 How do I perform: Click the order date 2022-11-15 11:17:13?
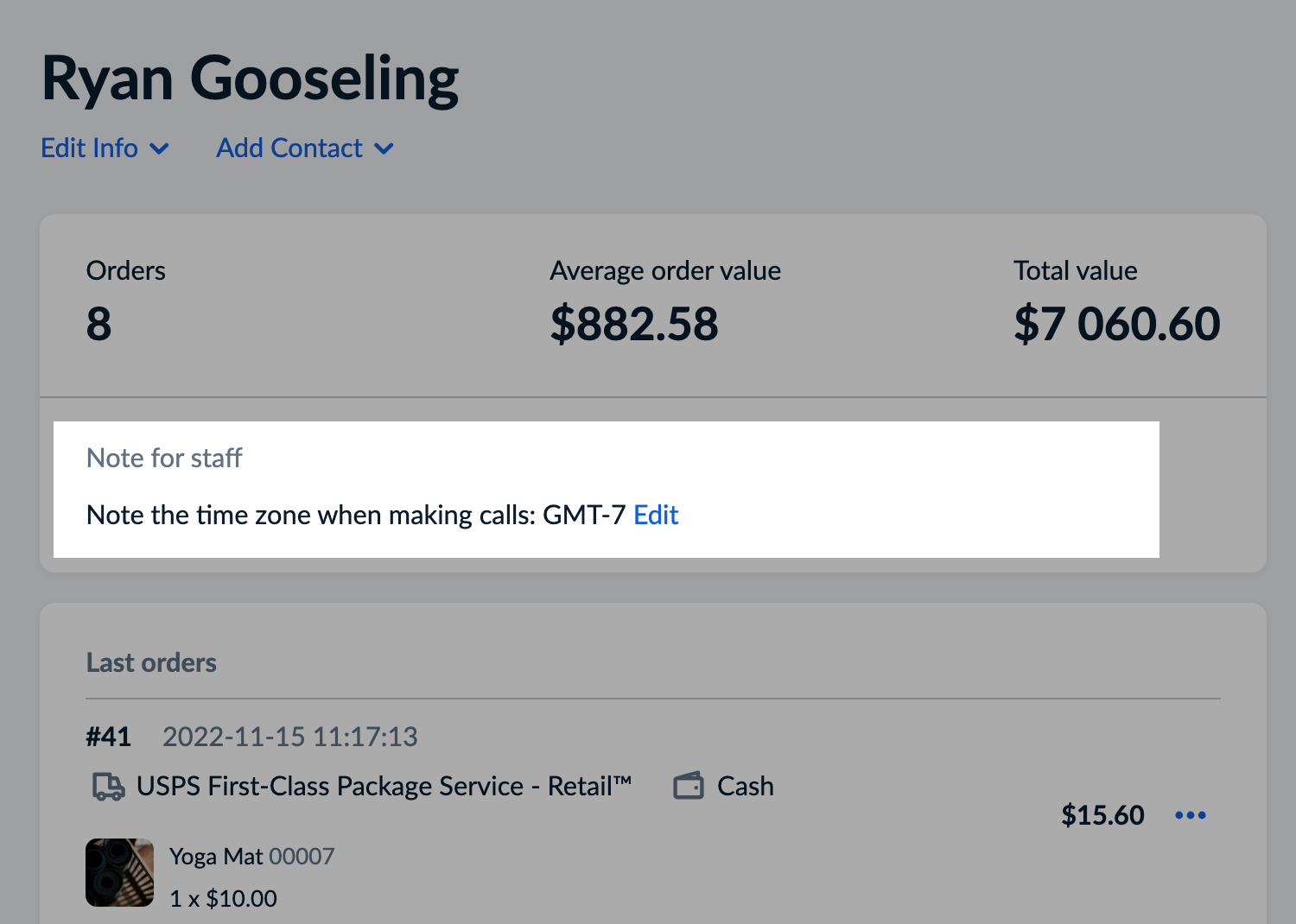coord(290,737)
